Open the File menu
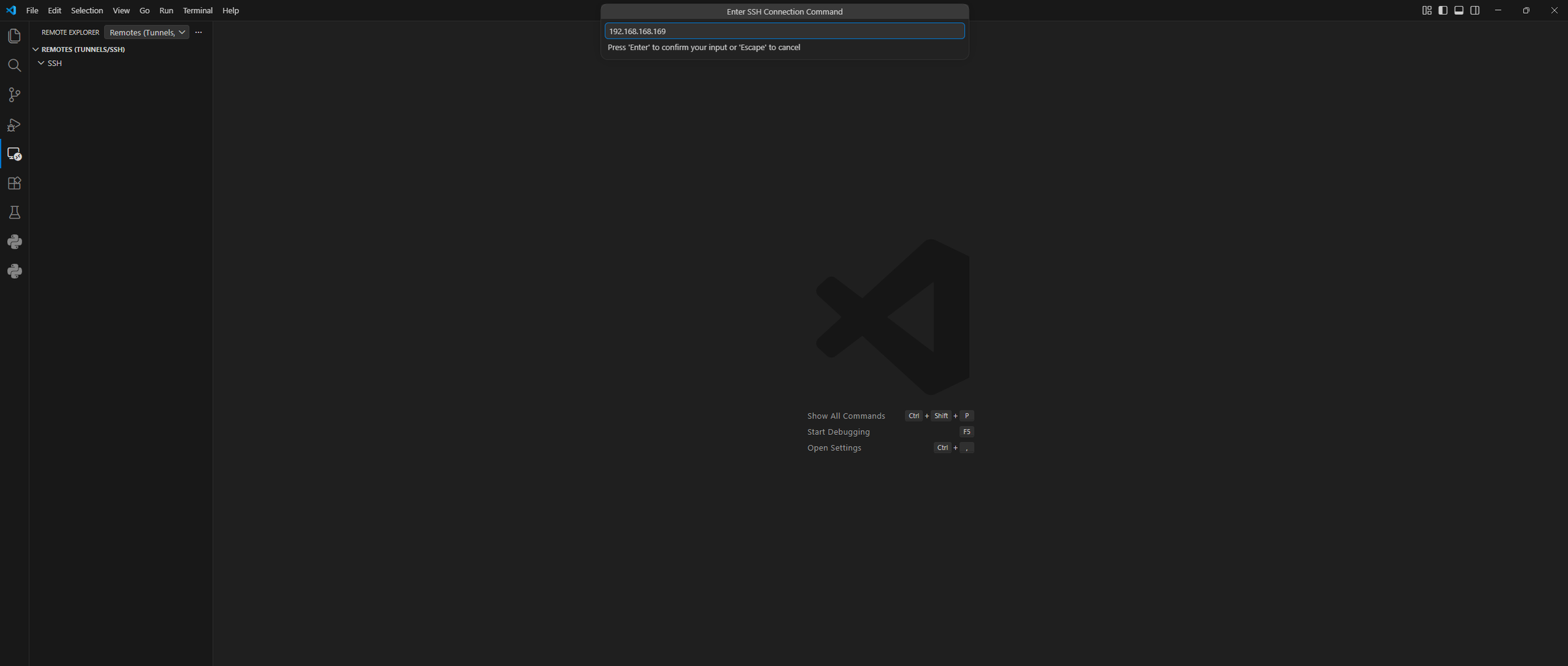The image size is (1568, 666). coord(32,10)
